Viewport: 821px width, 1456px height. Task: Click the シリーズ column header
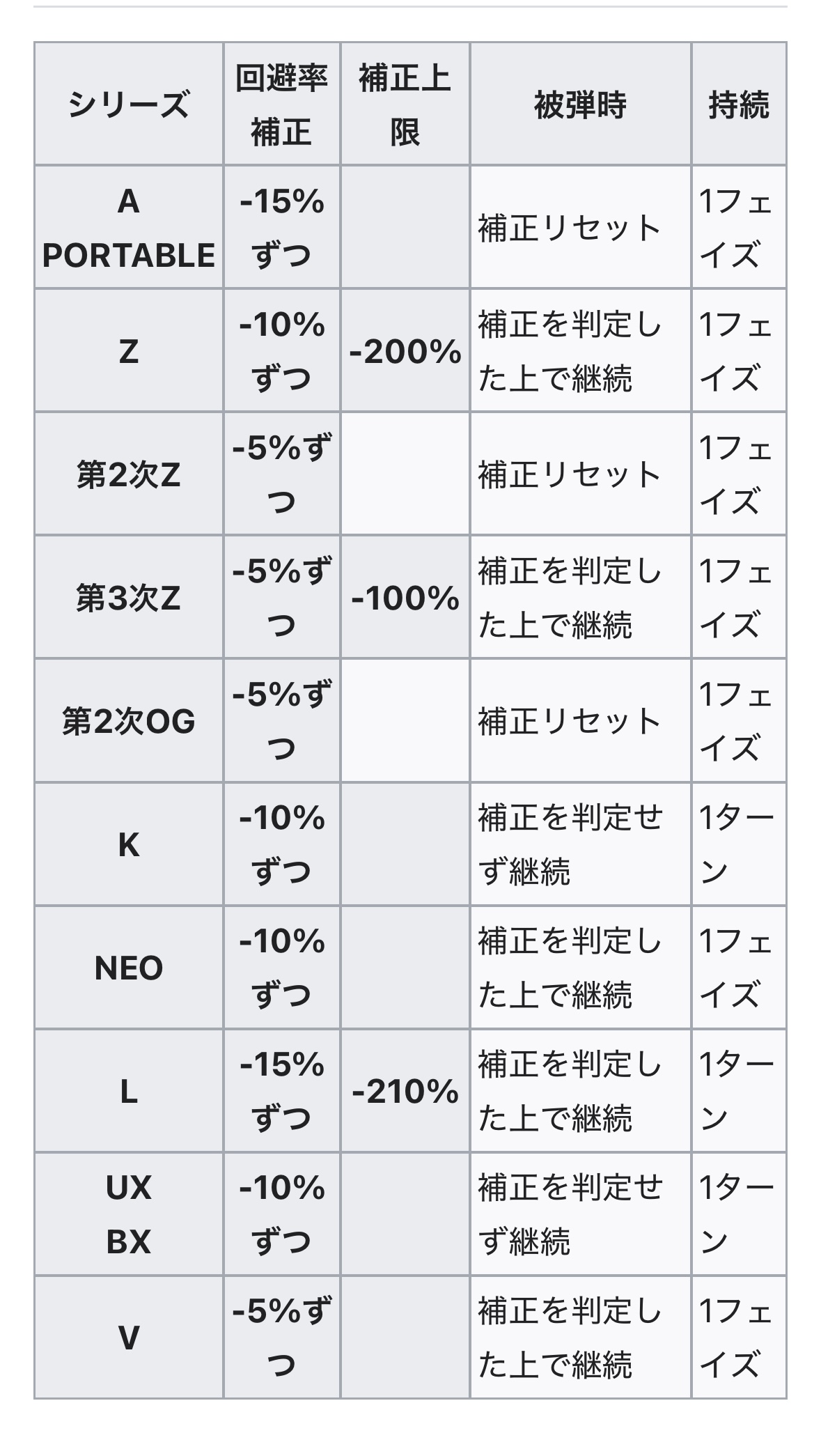click(x=129, y=104)
